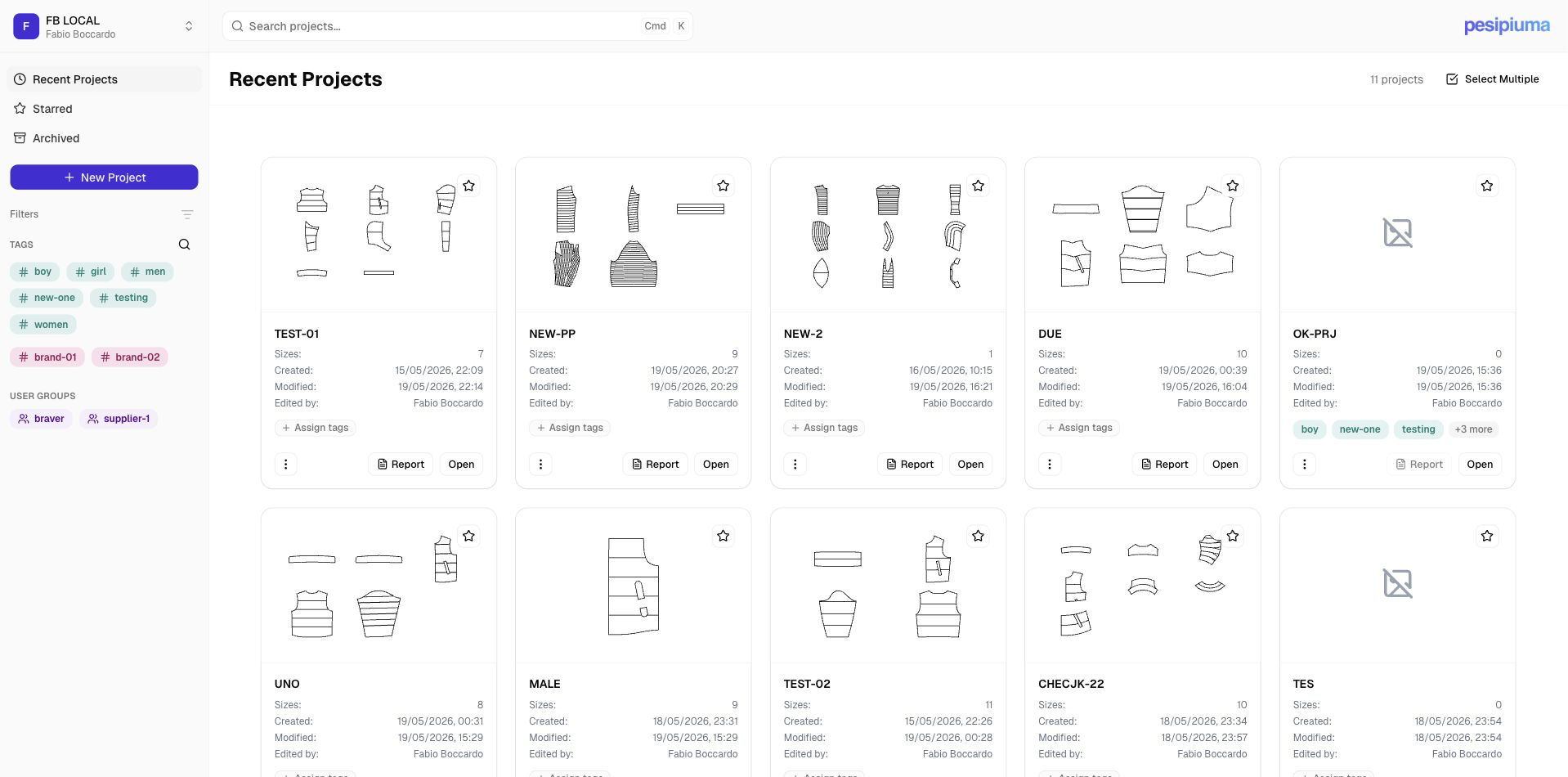This screenshot has height=777, width=1568.
Task: Filter by supplier-1 user group
Action: 119,419
